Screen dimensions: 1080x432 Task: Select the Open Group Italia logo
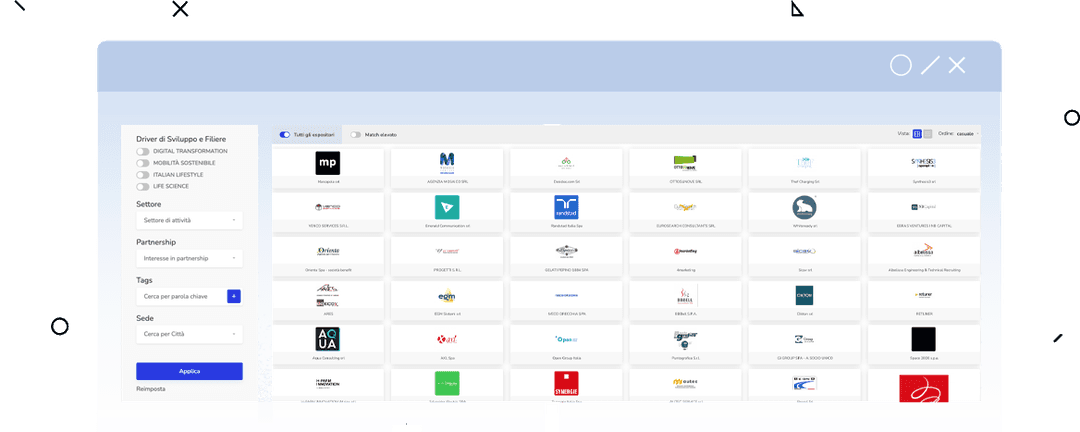click(x=566, y=339)
